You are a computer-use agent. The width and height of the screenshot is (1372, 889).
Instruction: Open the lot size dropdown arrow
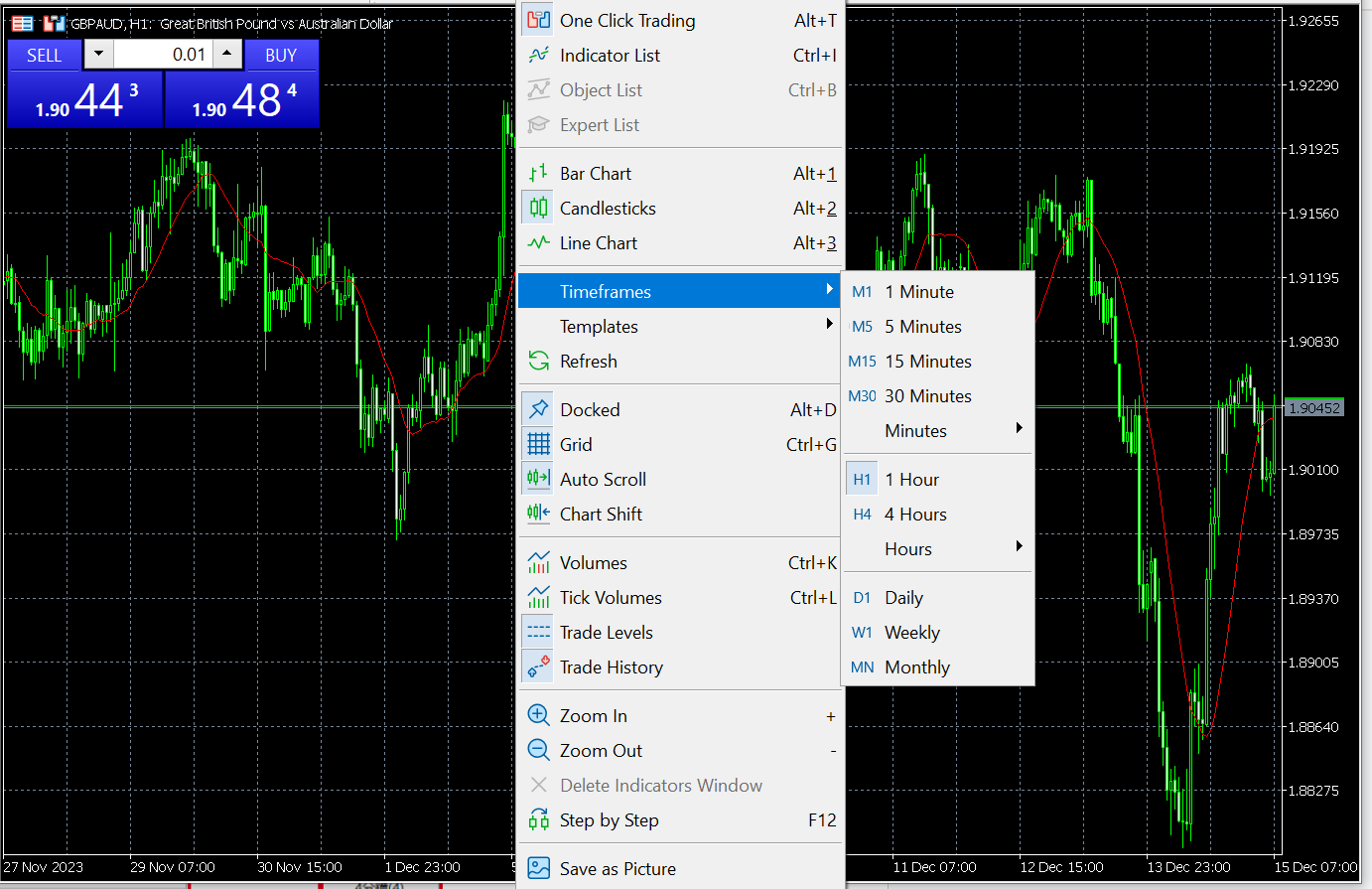pyautogui.click(x=98, y=55)
